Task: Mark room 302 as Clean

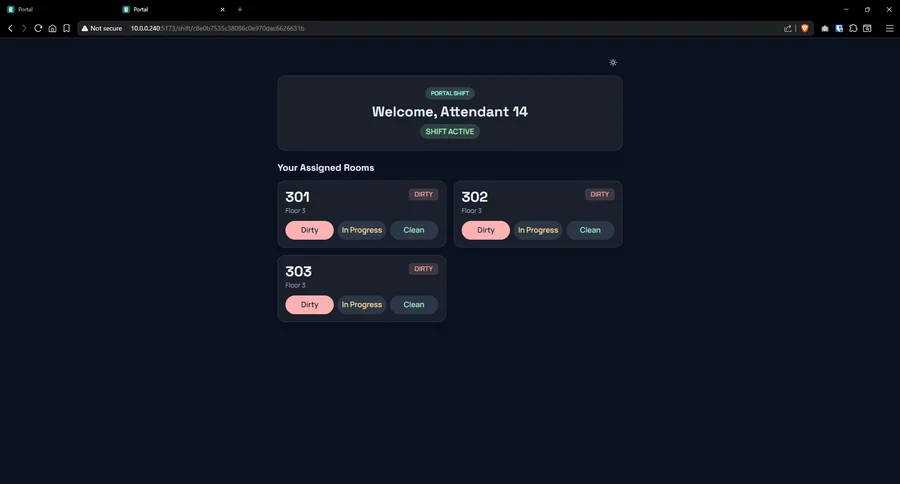Action: tap(590, 230)
